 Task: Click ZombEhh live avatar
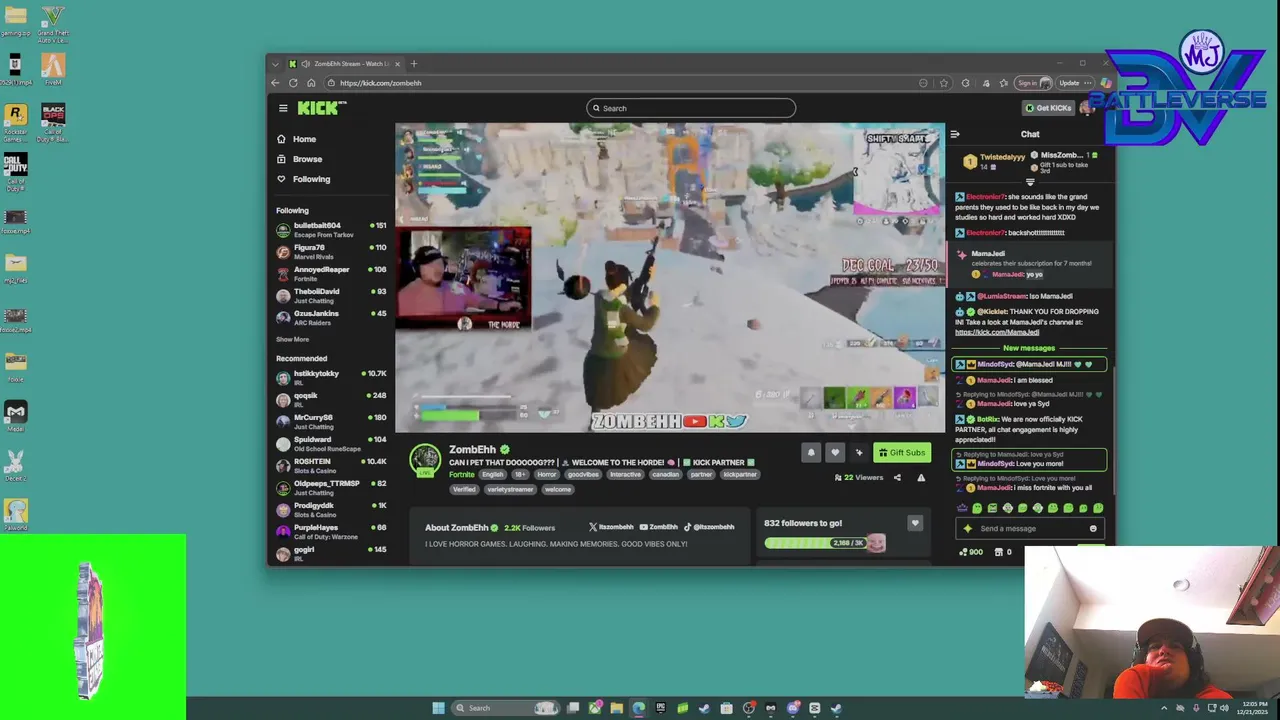[x=425, y=459]
